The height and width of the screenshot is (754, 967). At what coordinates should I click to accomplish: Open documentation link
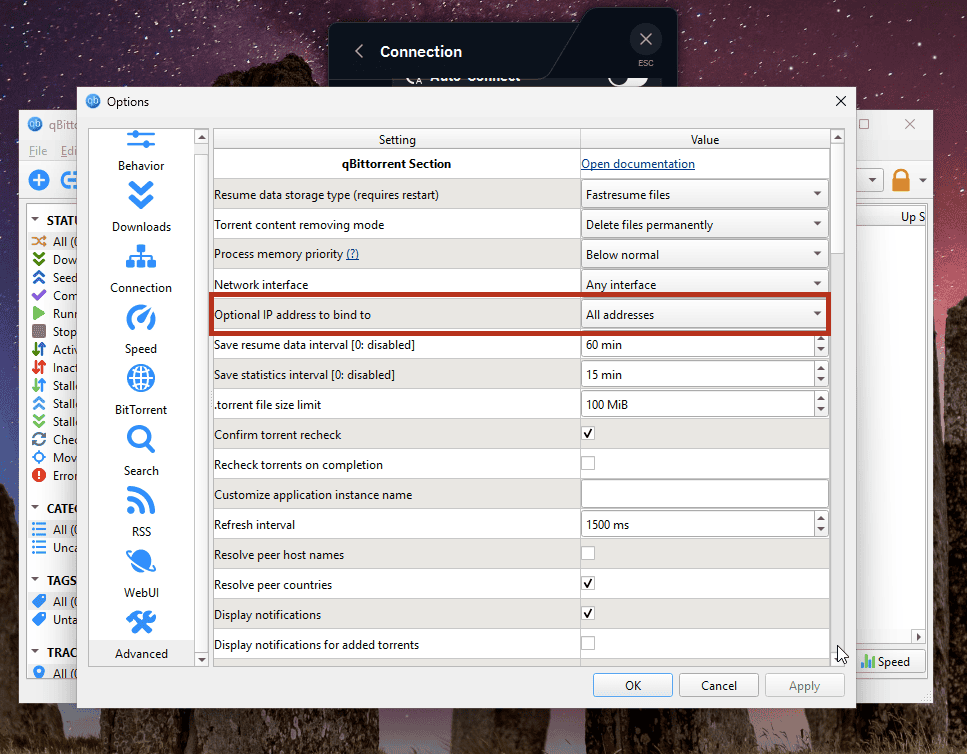click(638, 164)
